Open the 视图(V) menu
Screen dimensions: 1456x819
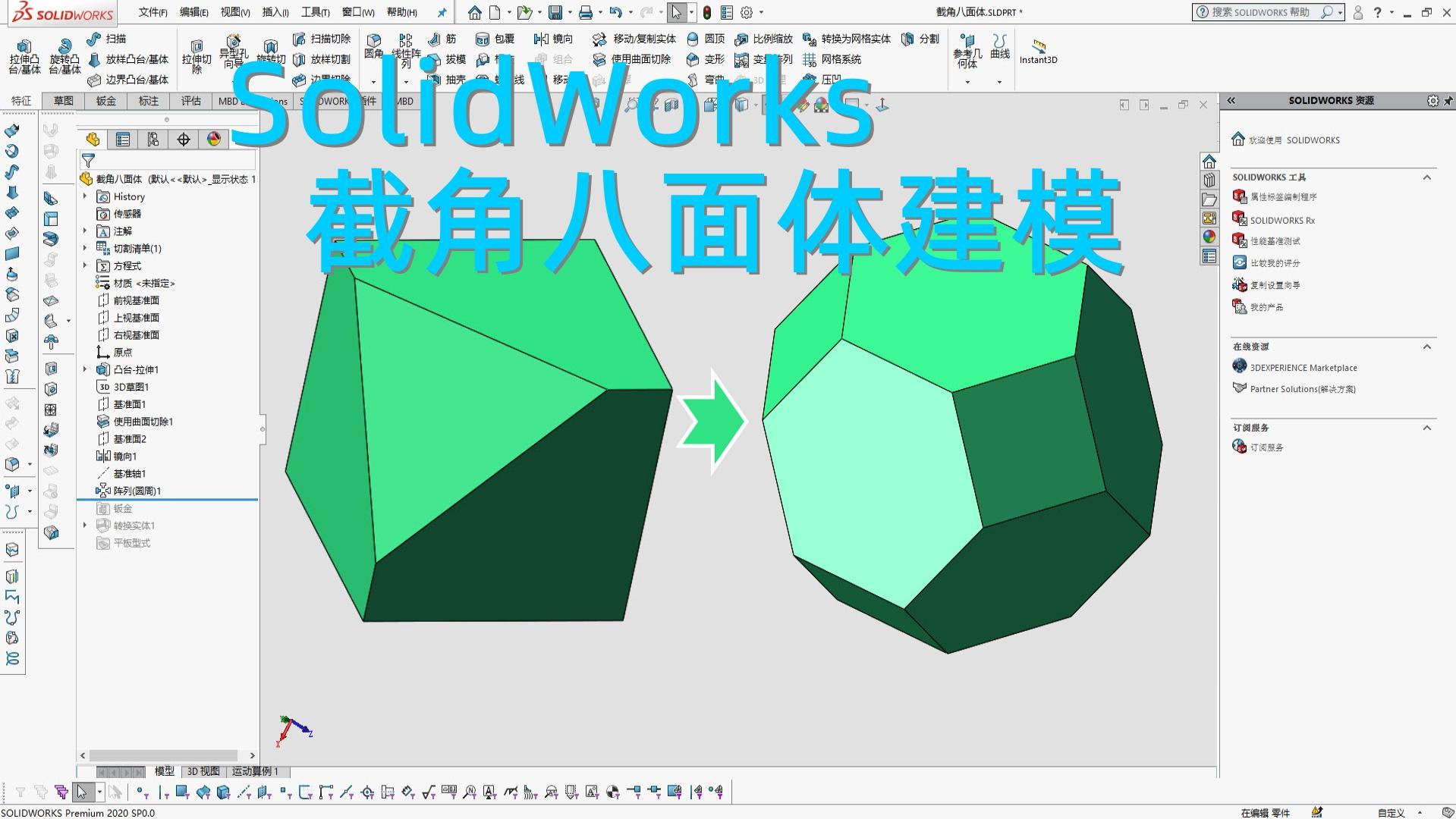tap(234, 12)
